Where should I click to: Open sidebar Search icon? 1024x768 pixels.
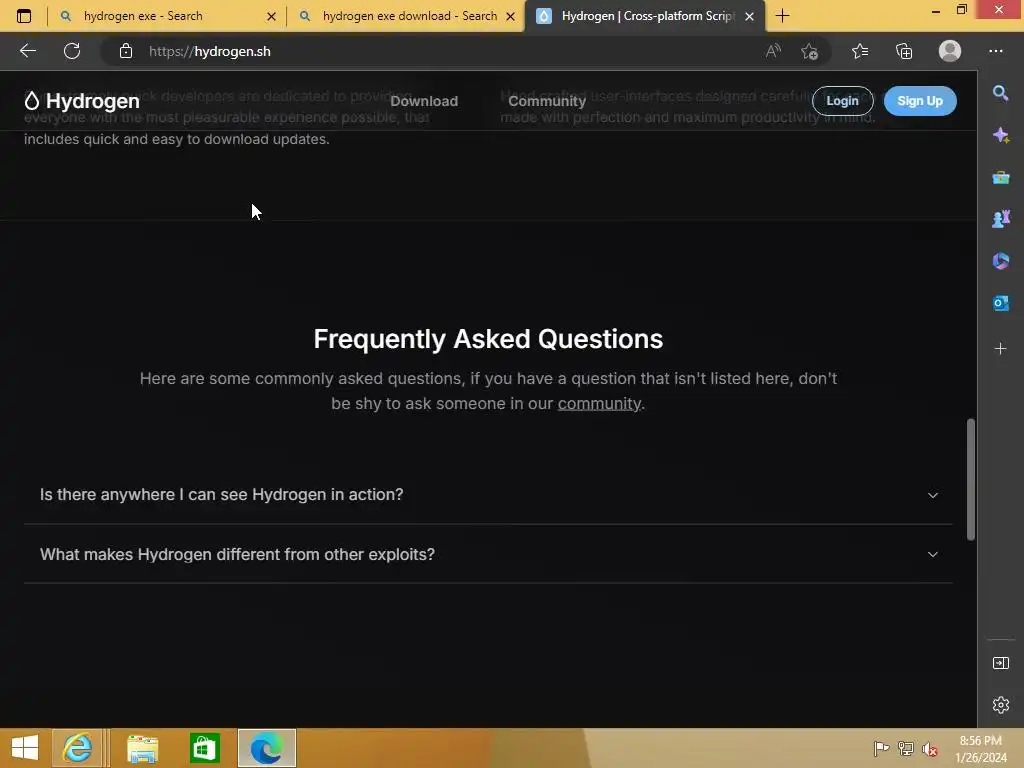1000,93
